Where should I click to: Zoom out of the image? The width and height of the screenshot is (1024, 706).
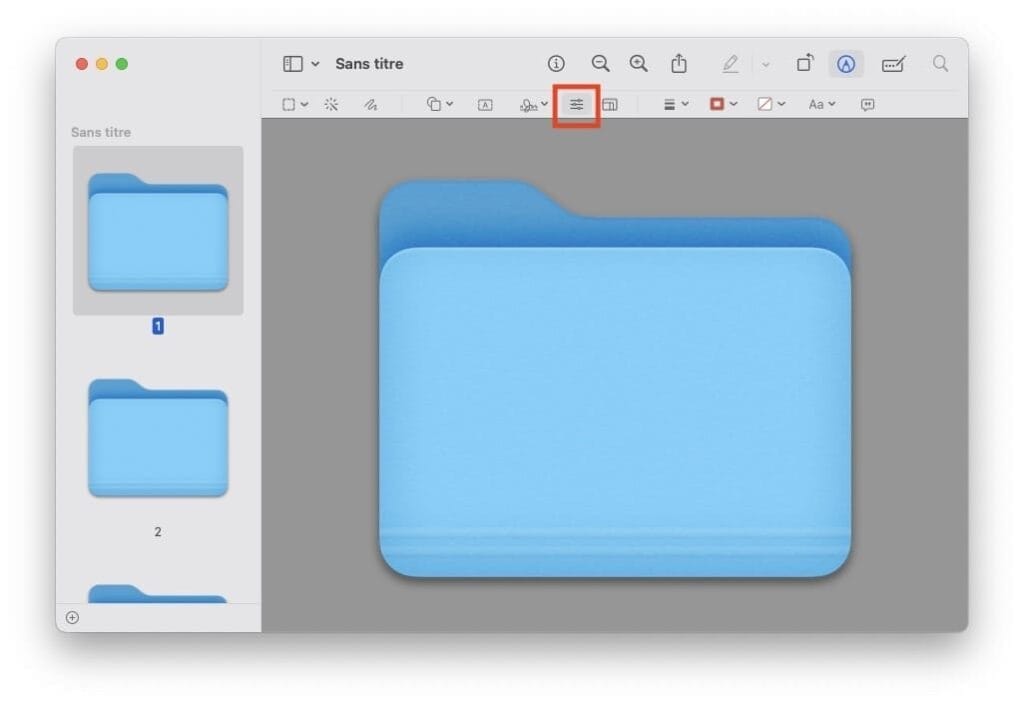tap(600, 64)
